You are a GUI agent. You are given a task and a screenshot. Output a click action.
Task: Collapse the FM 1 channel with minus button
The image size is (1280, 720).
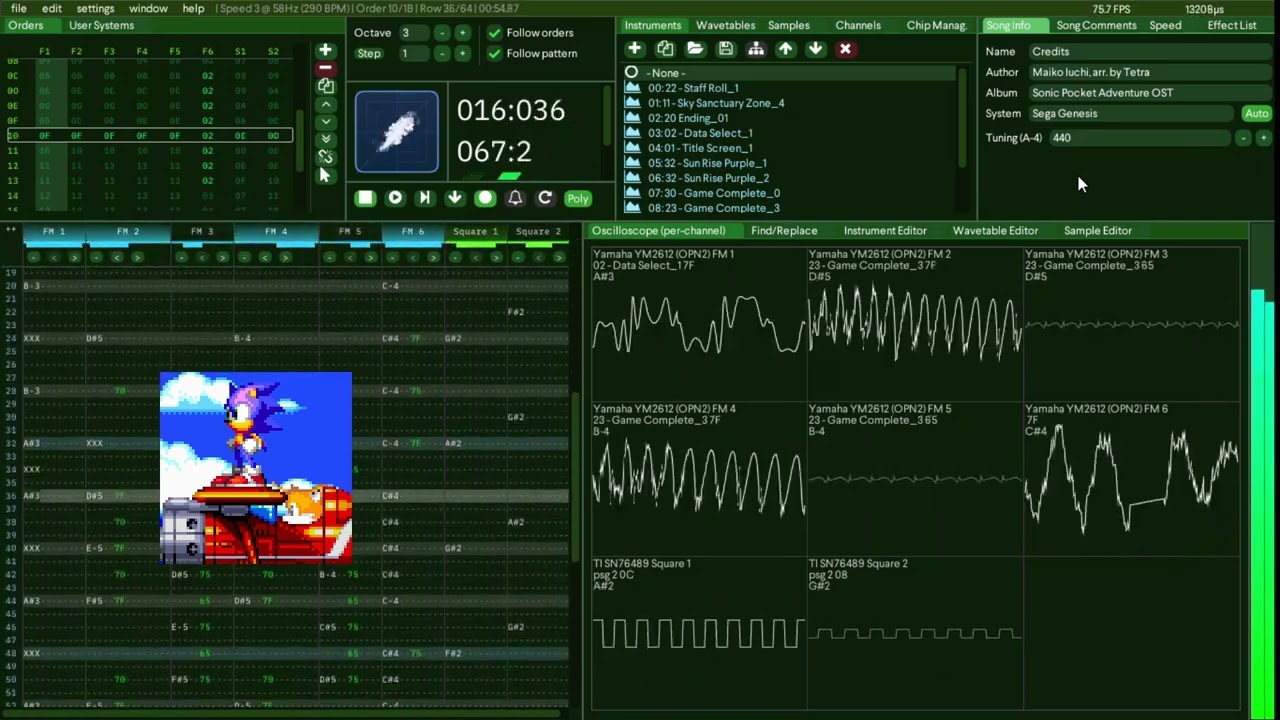(x=33, y=257)
